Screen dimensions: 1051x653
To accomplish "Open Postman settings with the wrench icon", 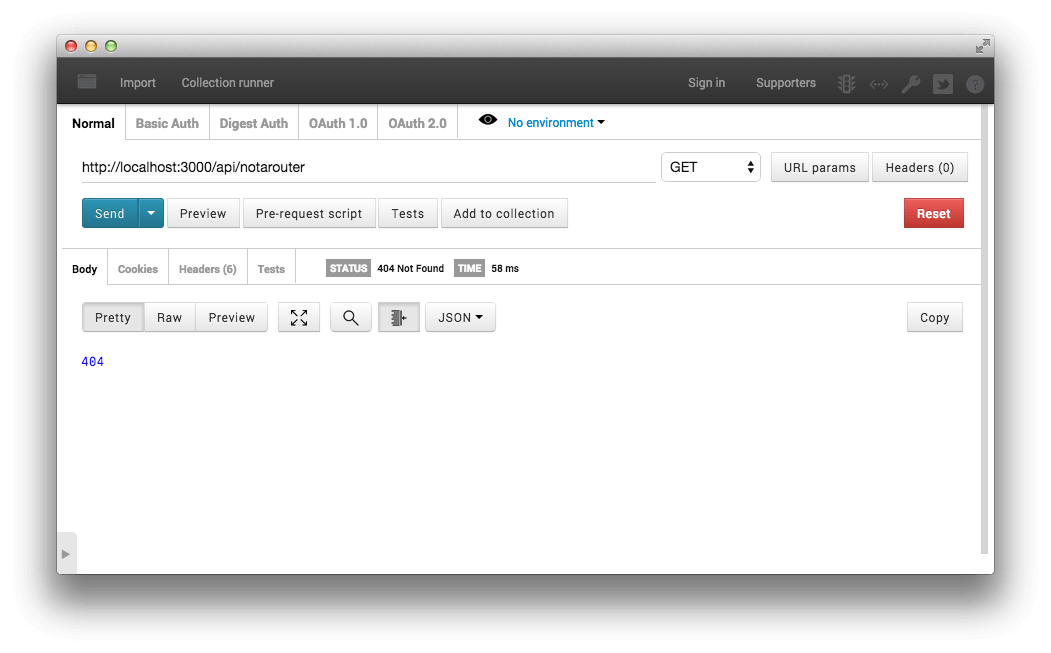I will click(911, 83).
